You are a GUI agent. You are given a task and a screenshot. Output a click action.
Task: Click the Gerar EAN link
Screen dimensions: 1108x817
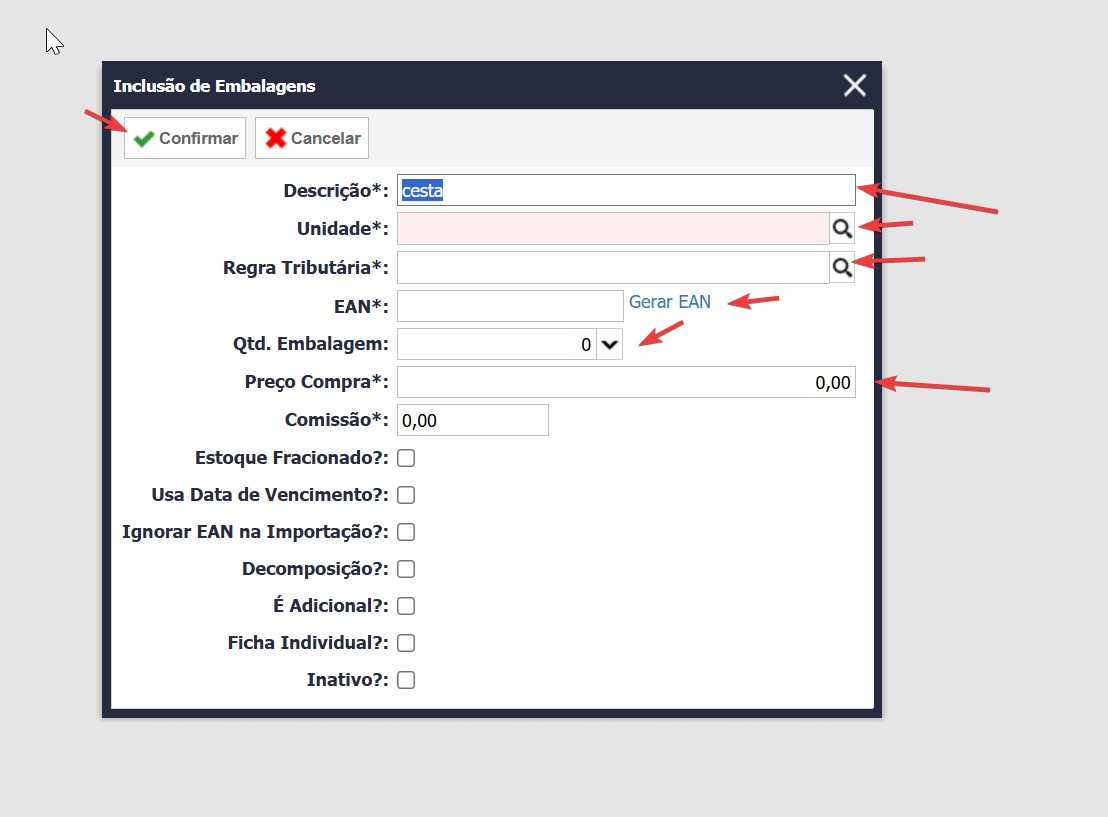click(x=669, y=302)
